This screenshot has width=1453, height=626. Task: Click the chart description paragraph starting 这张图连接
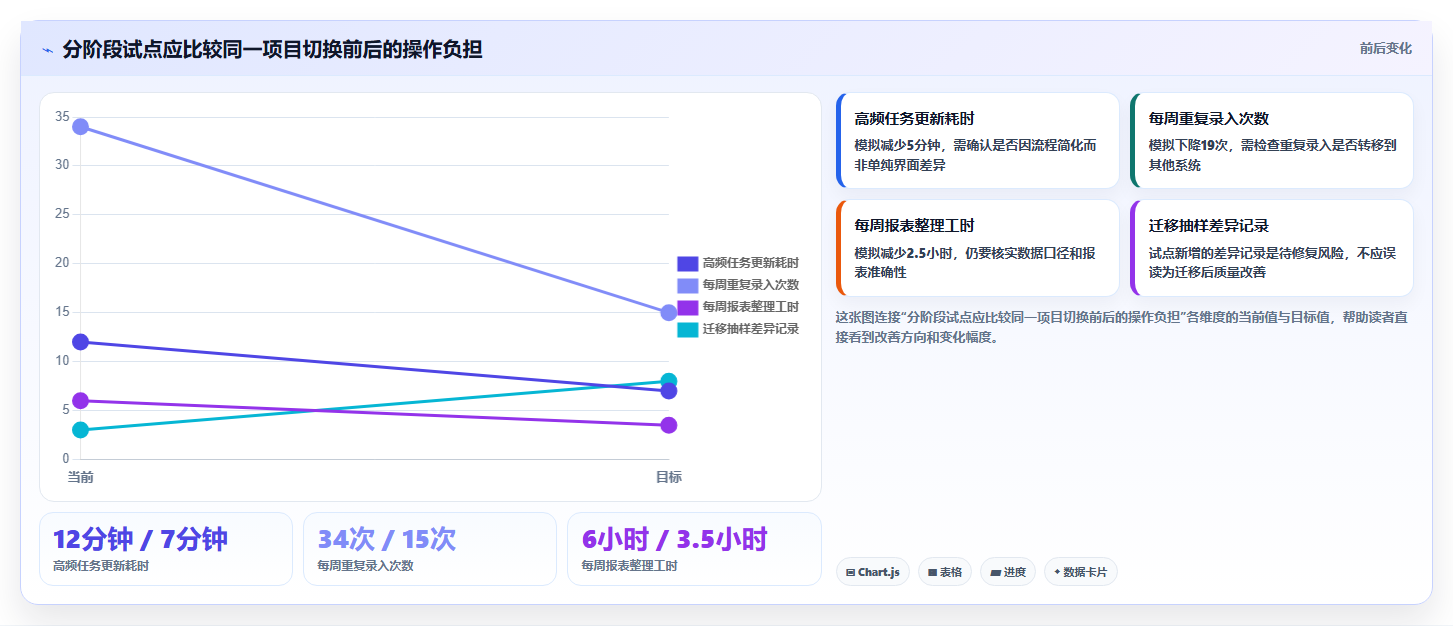click(x=1121, y=327)
